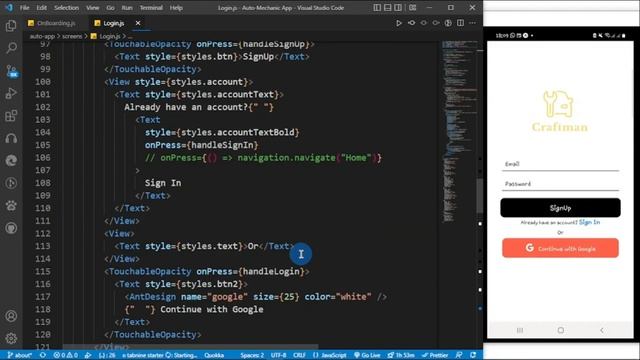Click the Run Code play icon
The image size is (640, 360).
pyautogui.click(x=399, y=23)
